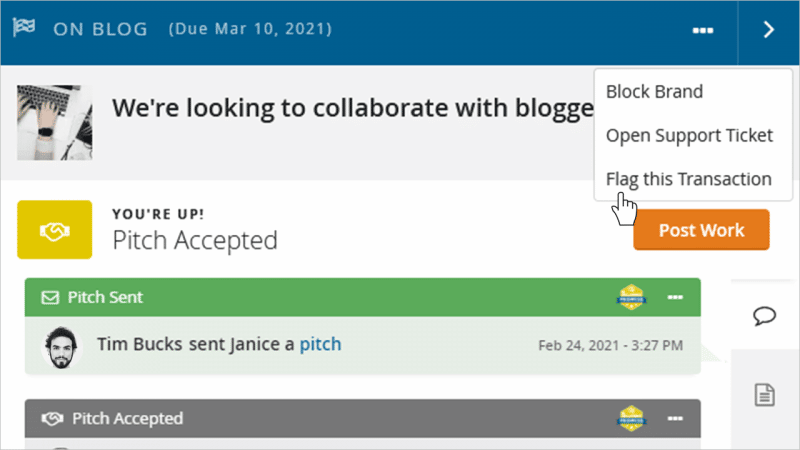800x450 pixels.
Task: Click the yellow handshake status icon
Action: click(55, 230)
